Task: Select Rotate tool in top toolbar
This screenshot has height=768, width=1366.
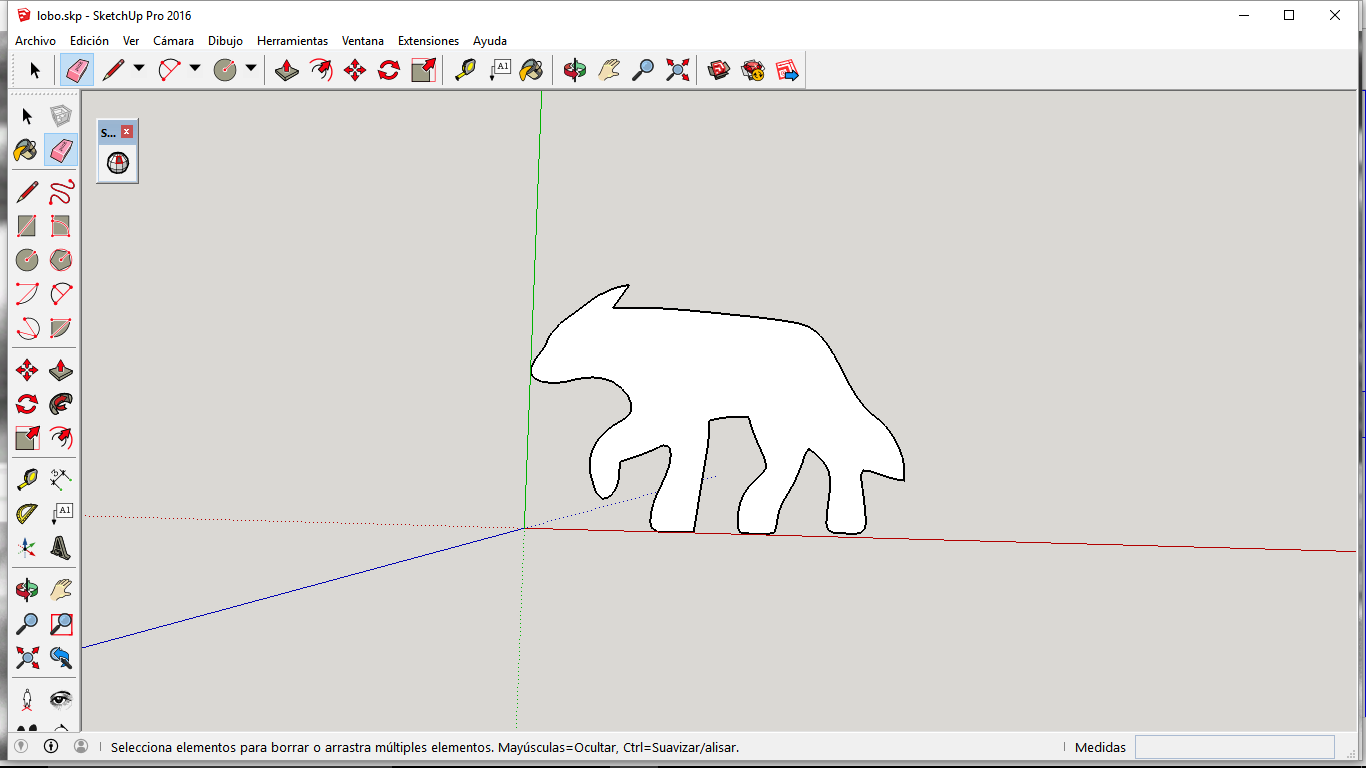Action: [x=389, y=70]
